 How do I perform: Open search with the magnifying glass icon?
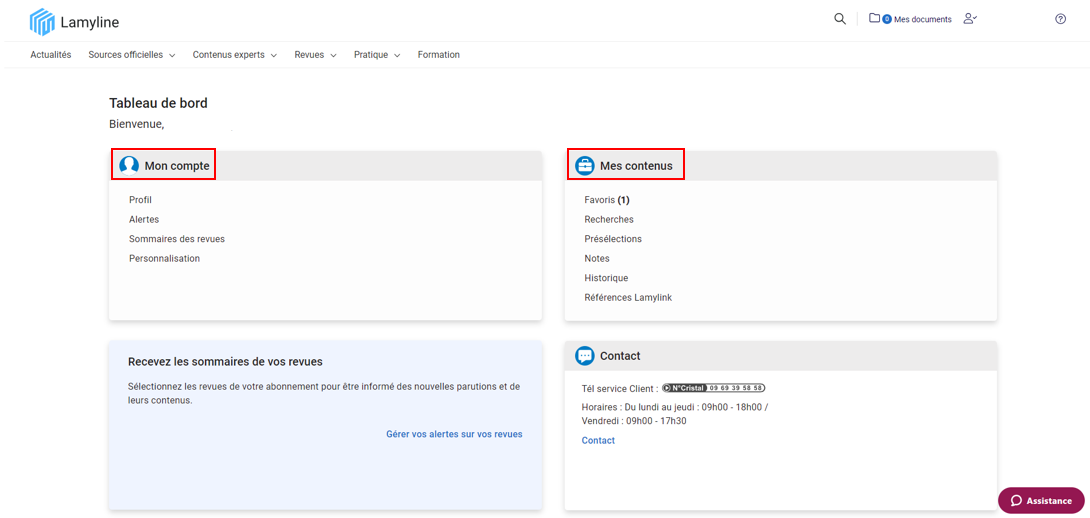point(840,19)
